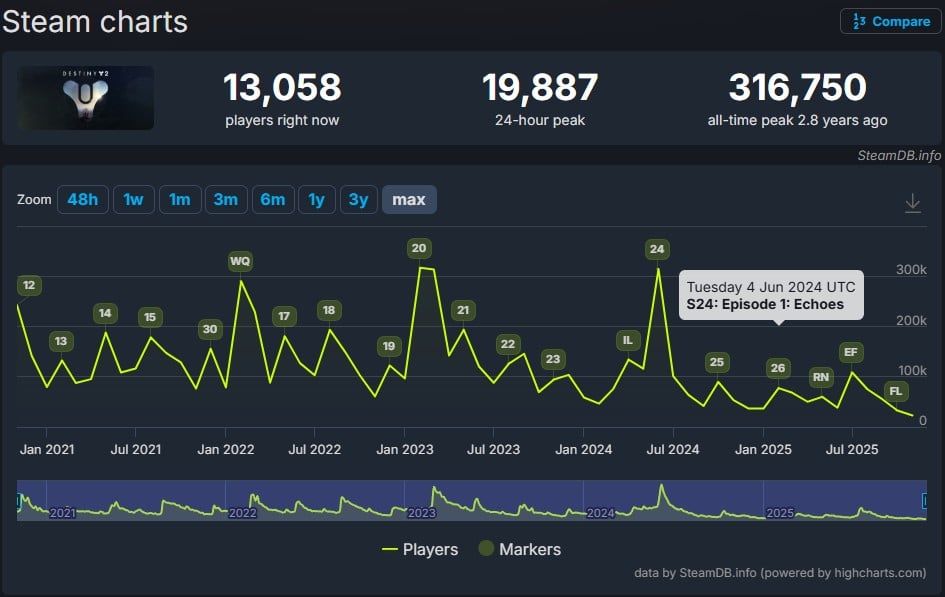The image size is (945, 597).
Task: Click marker 20 on the chart
Action: pos(419,248)
